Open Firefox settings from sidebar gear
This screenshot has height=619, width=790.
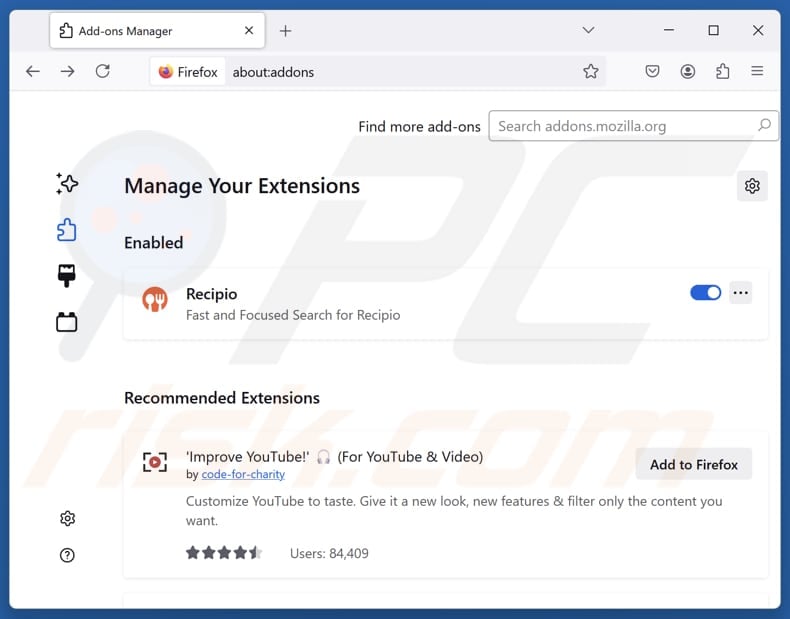click(67, 518)
